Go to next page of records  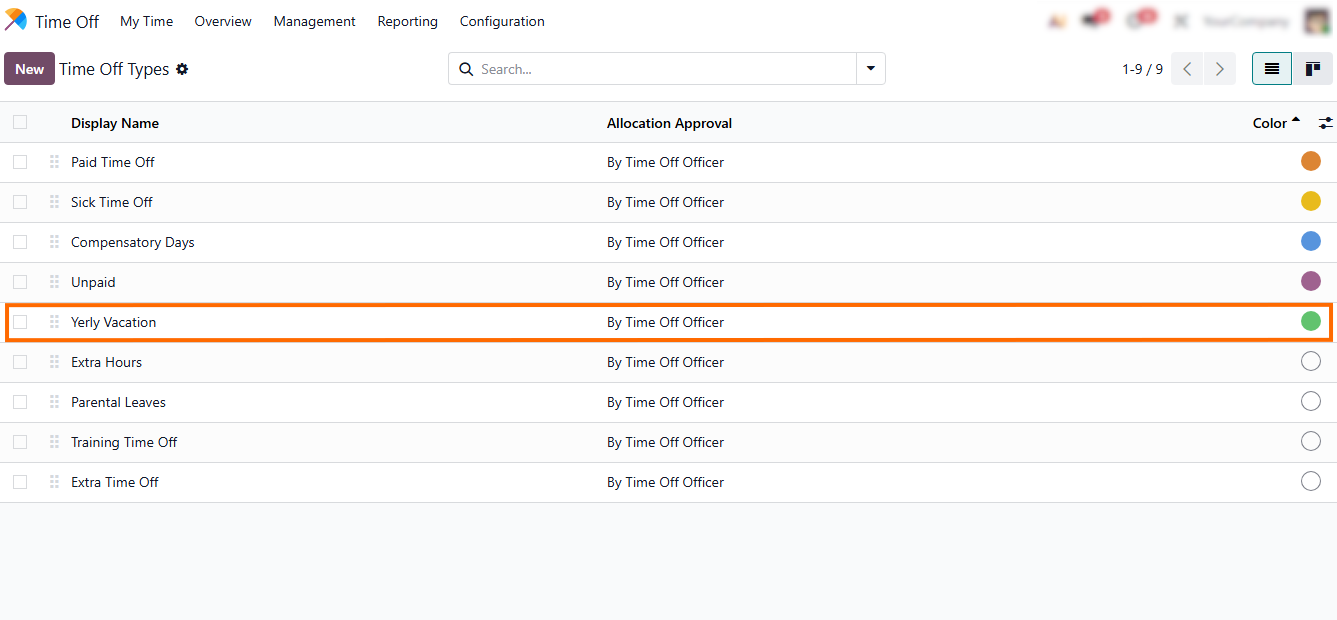tap(1219, 69)
